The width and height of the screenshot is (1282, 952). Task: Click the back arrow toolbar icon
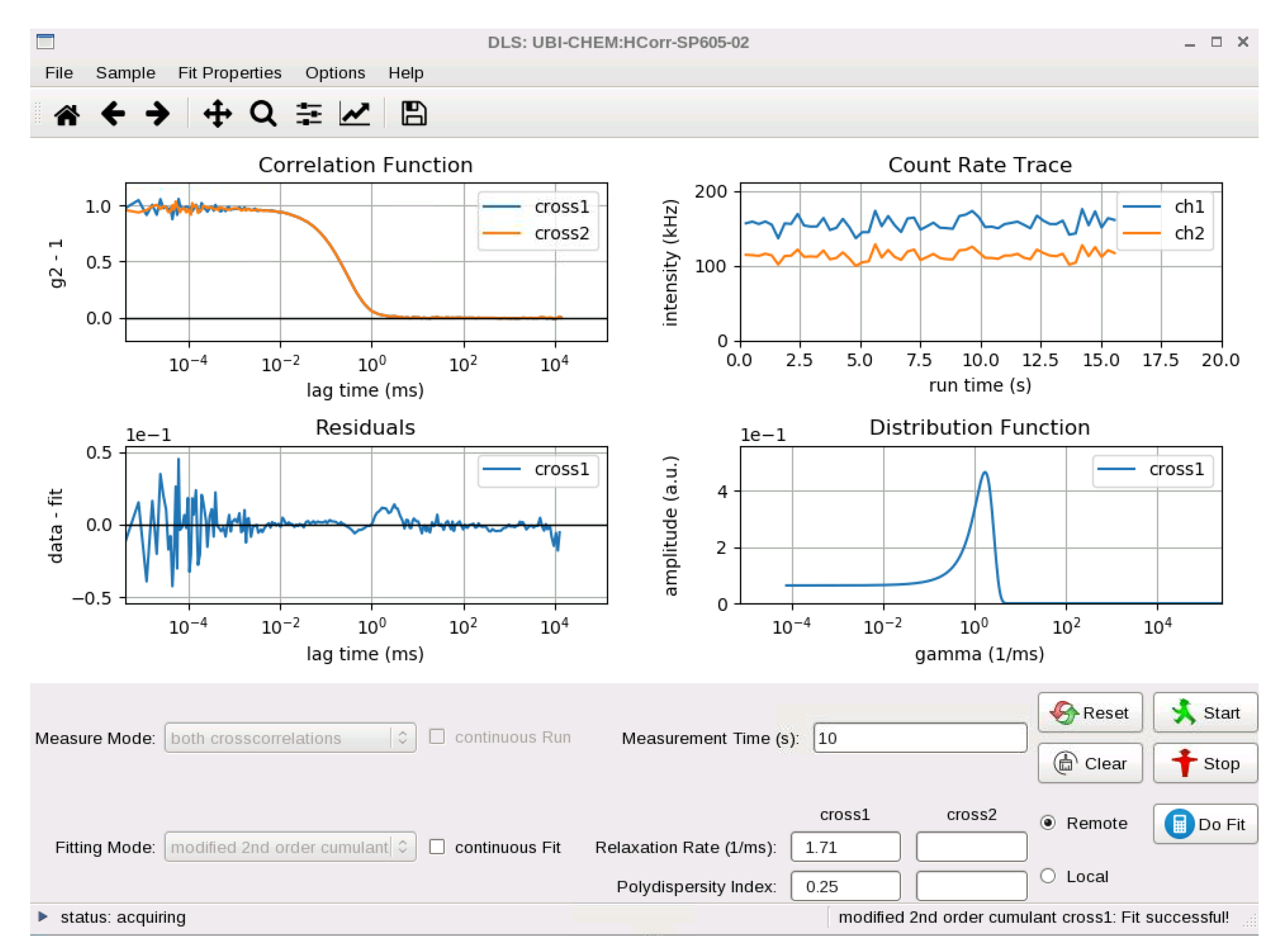coord(112,113)
